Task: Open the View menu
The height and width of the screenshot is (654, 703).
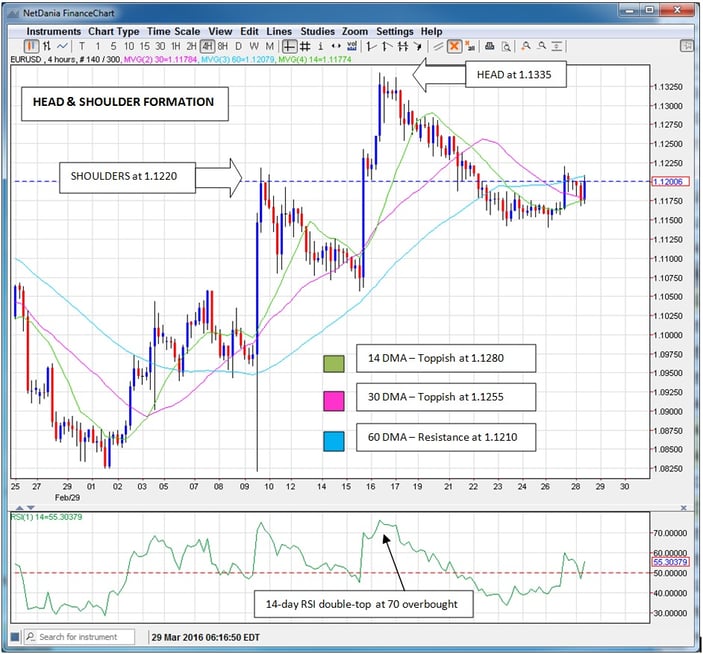Action: pyautogui.click(x=220, y=31)
